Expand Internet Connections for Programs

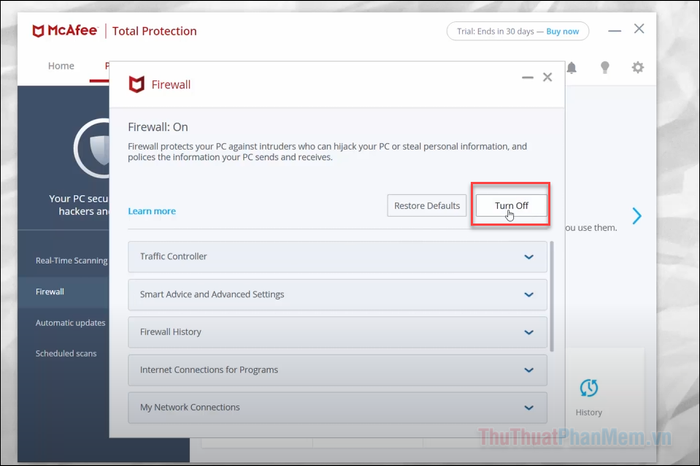coord(529,370)
